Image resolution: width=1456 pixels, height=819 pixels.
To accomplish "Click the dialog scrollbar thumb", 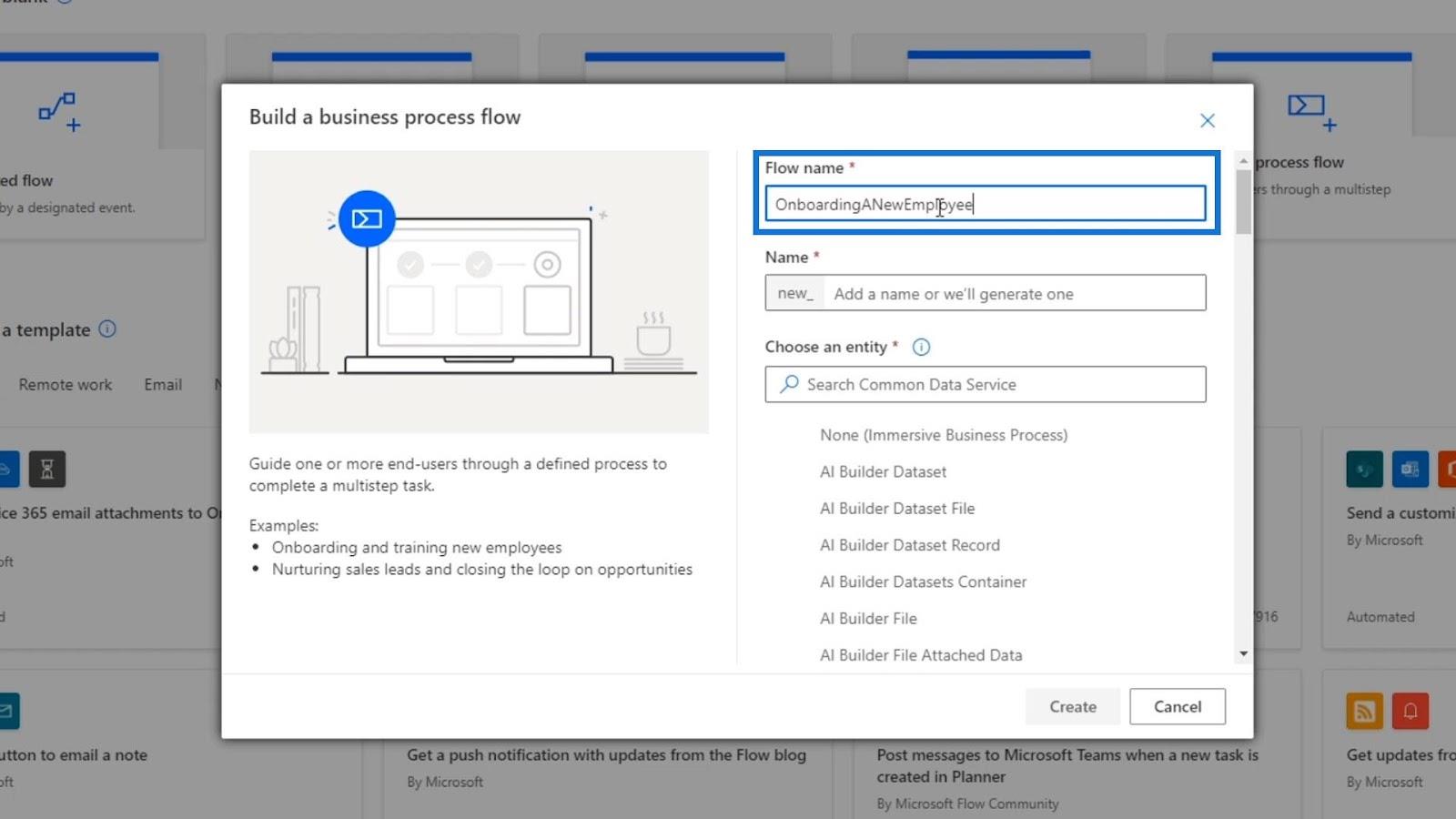I will pos(1243,201).
